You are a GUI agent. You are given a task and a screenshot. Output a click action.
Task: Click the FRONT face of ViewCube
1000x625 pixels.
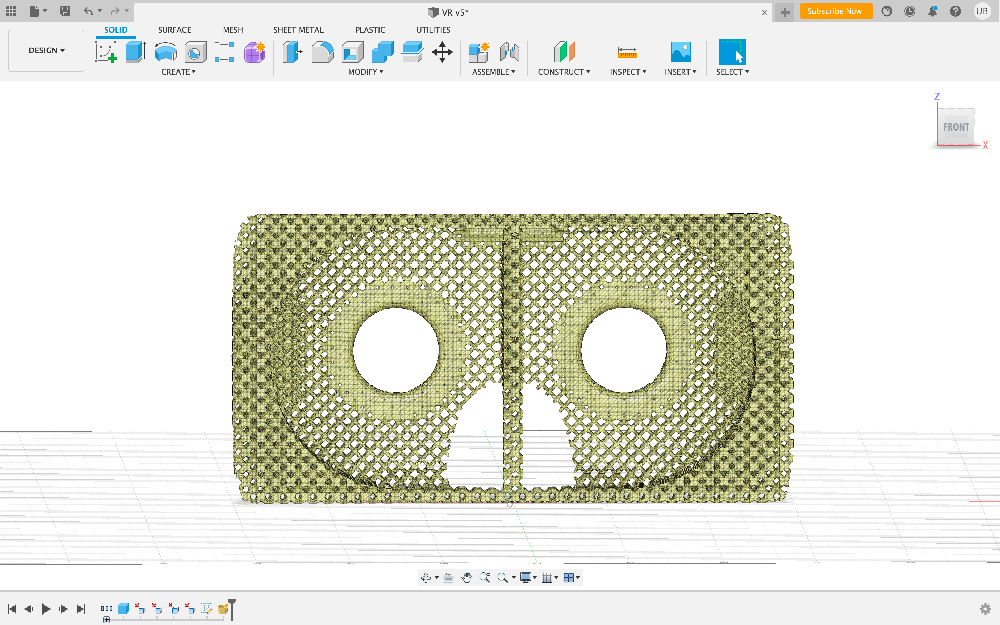point(956,127)
